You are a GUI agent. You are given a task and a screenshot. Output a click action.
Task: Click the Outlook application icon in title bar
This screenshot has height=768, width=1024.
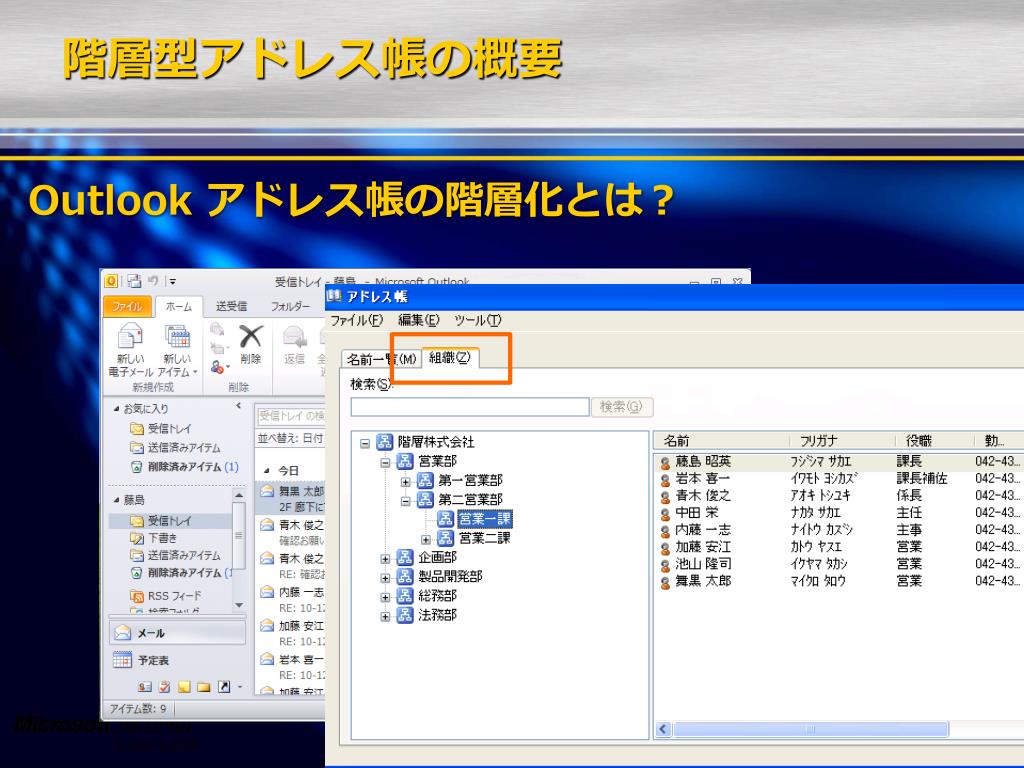[x=111, y=281]
